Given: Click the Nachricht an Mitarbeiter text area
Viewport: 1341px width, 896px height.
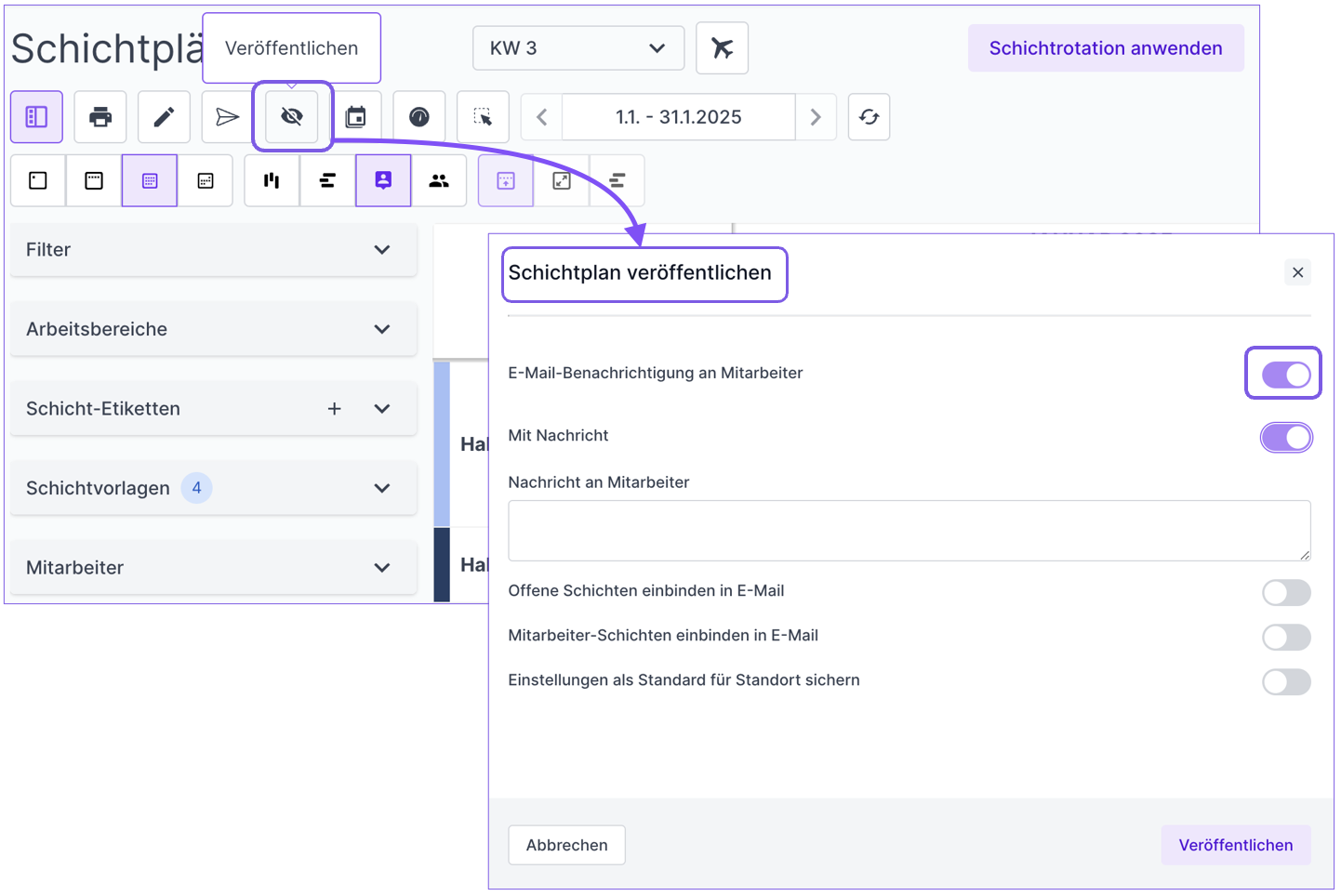Looking at the screenshot, I should coord(909,531).
